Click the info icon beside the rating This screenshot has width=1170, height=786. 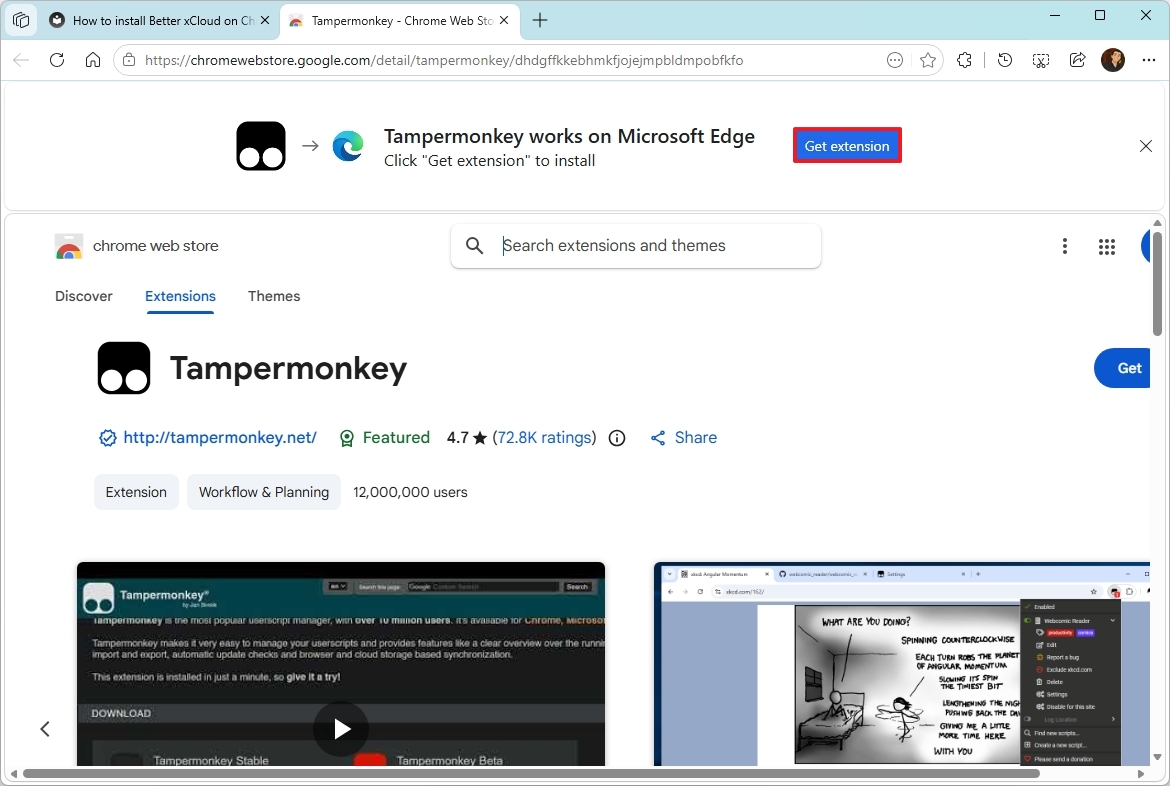pyautogui.click(x=617, y=438)
